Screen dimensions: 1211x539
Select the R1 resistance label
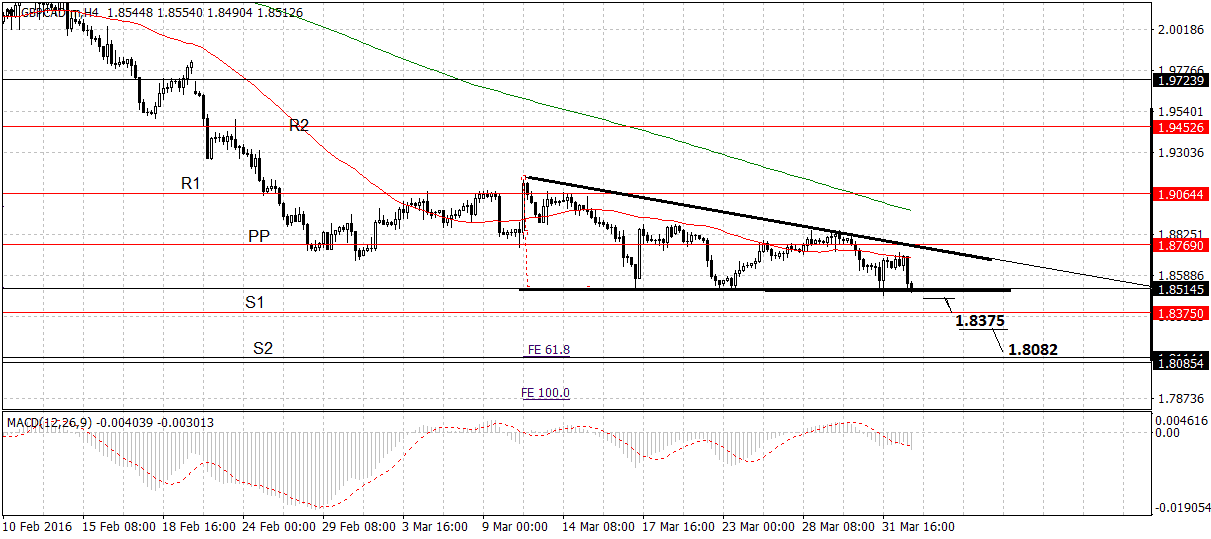pos(191,183)
